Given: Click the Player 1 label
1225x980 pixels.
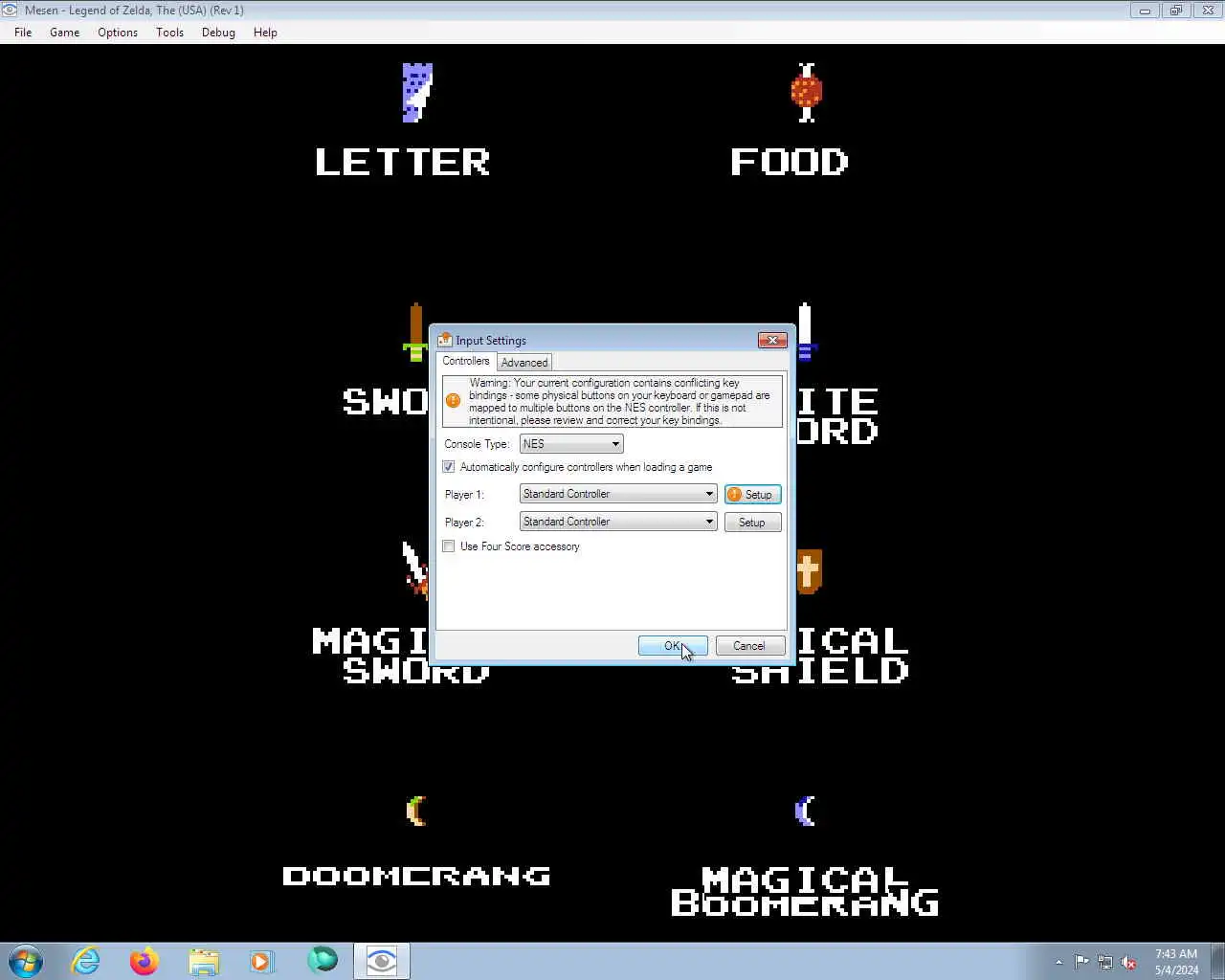Looking at the screenshot, I should [x=464, y=495].
